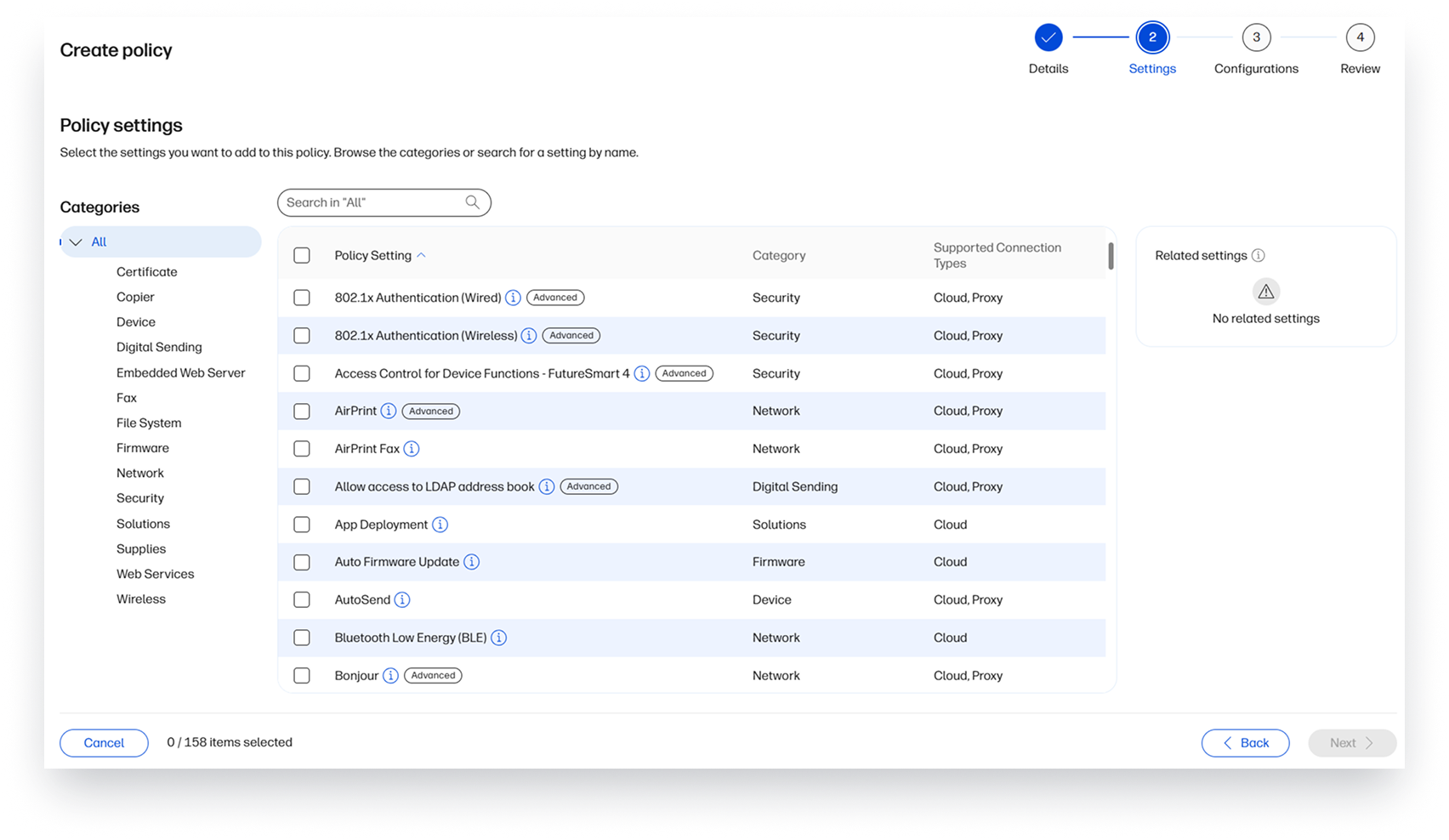Click the Category column header

779,255
